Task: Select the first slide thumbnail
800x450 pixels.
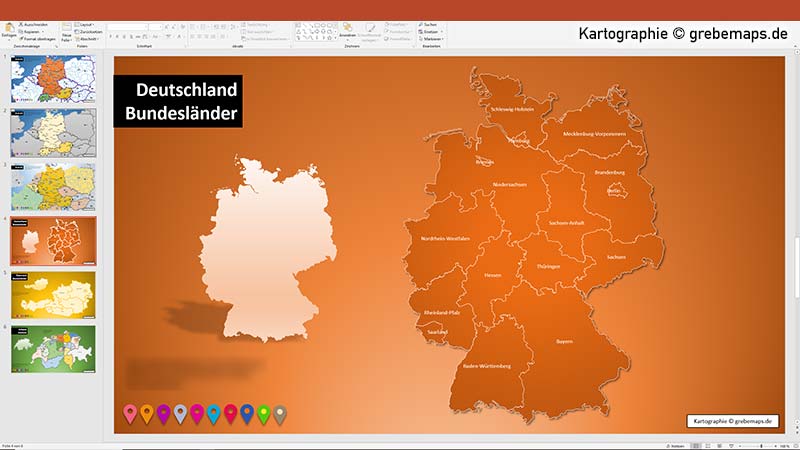Action: click(53, 79)
